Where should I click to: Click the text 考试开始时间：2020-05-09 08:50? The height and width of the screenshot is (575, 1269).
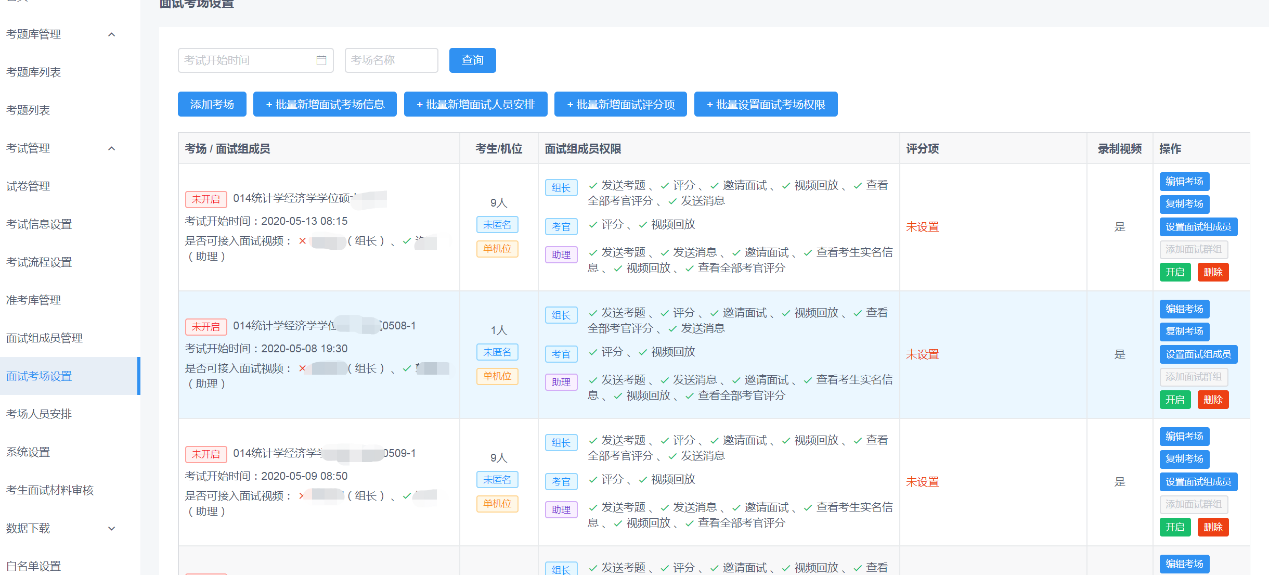(x=266, y=476)
